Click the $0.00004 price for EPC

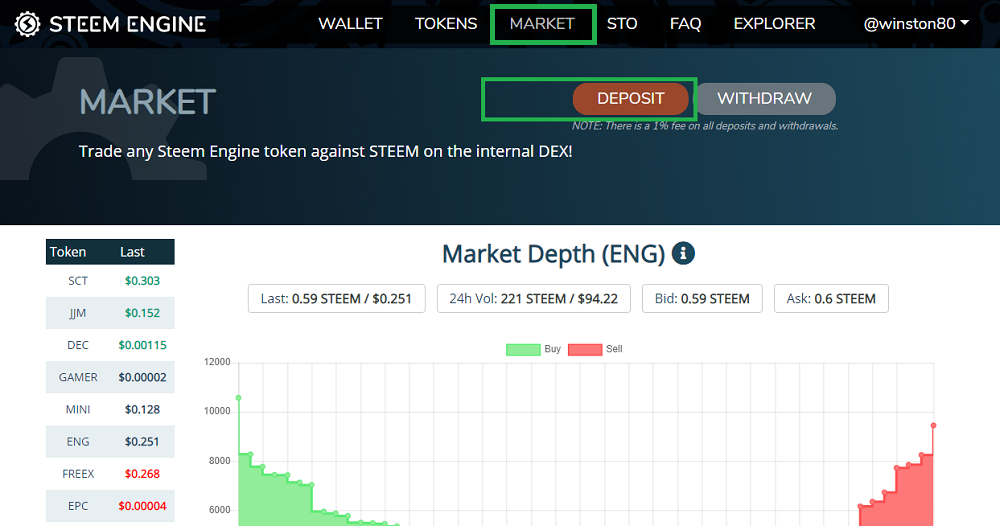142,506
